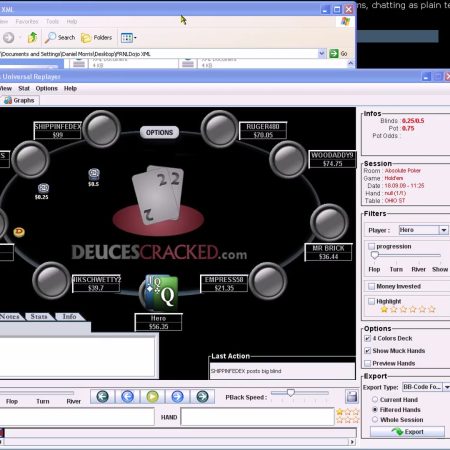Click SHIPPINFEDEX player avatar seat
Viewport: 450px width, 450px height.
[x=102, y=129]
